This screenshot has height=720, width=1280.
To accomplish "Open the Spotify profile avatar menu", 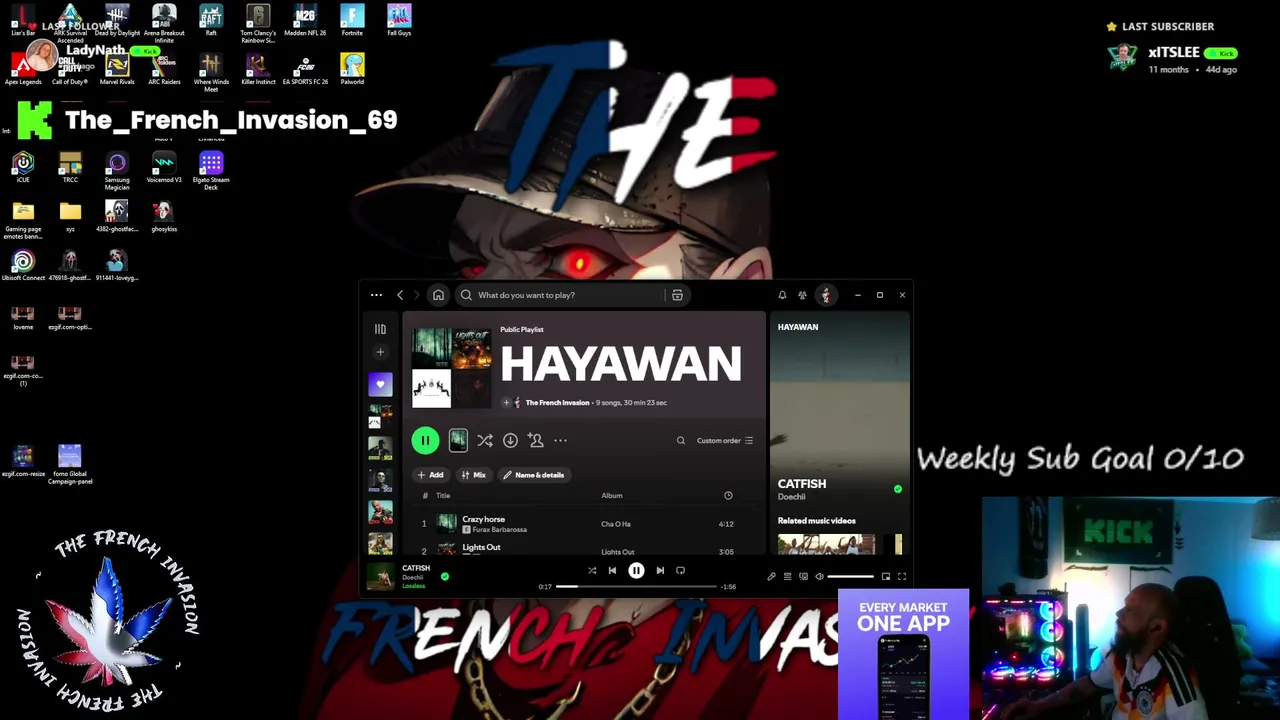I will (826, 295).
